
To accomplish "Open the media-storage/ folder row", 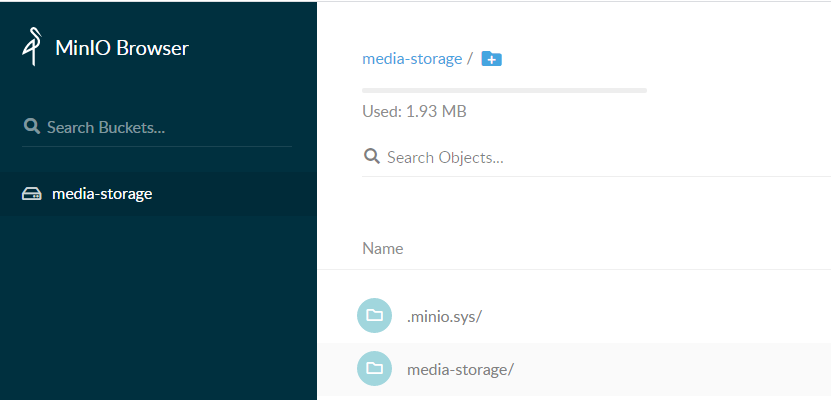I will [x=574, y=369].
